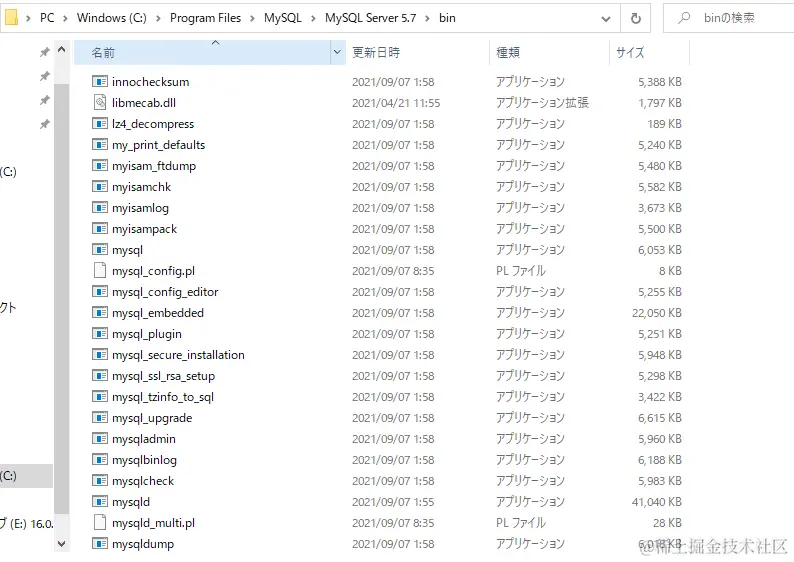Click the navigation pane scroll up arrow
Screen dimensions: 794x562
[x=61, y=50]
